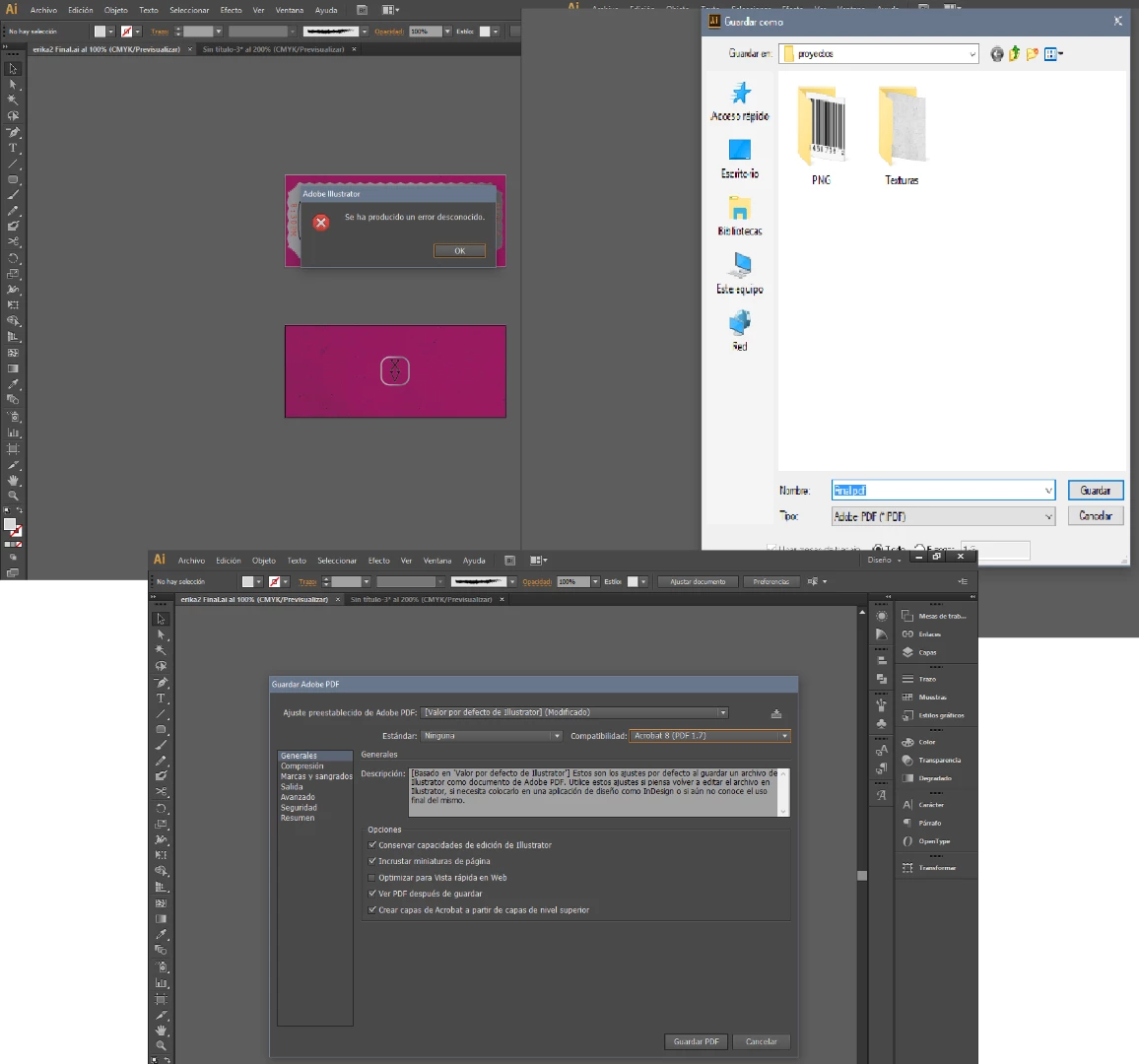1139x1064 pixels.
Task: Click Cancelar in Guardar Adobe PDF dialog
Action: click(762, 1041)
